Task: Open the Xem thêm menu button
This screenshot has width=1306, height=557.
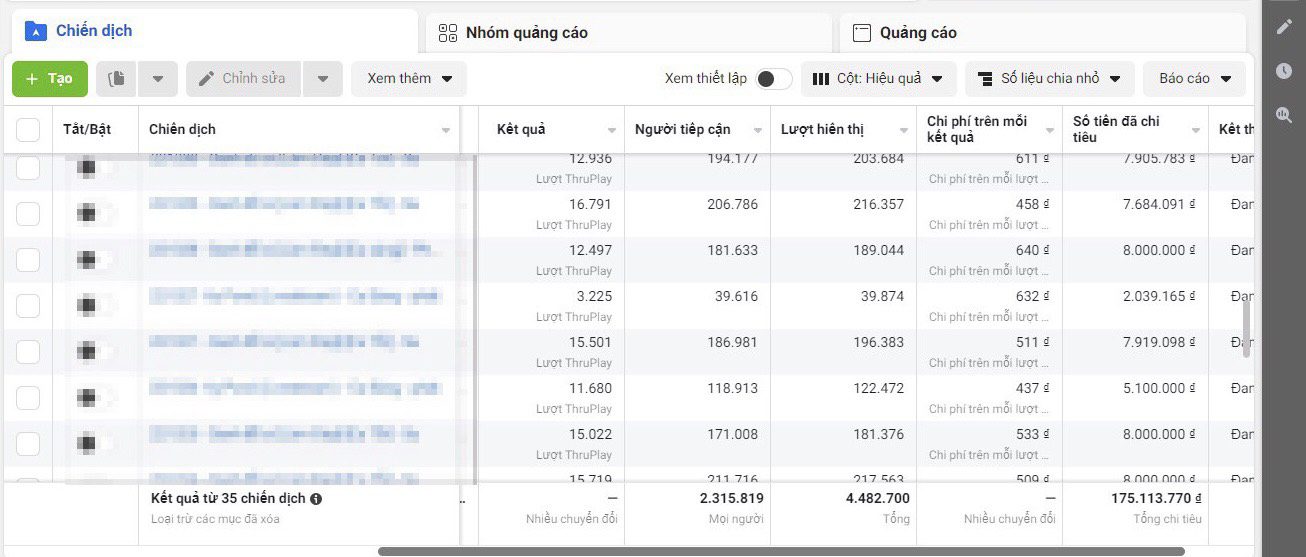Action: click(x=409, y=79)
